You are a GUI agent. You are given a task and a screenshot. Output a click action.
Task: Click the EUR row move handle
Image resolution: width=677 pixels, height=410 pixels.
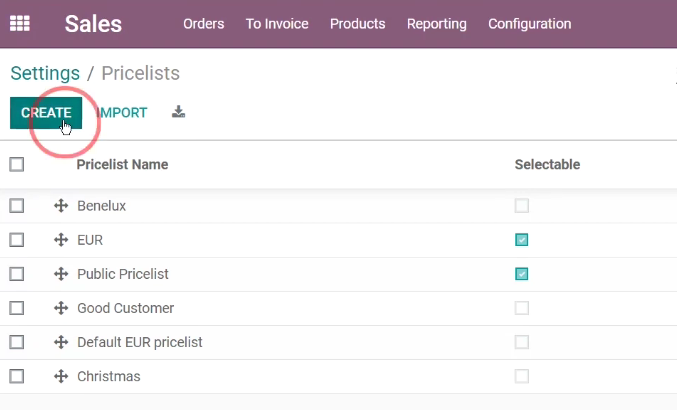tap(61, 240)
